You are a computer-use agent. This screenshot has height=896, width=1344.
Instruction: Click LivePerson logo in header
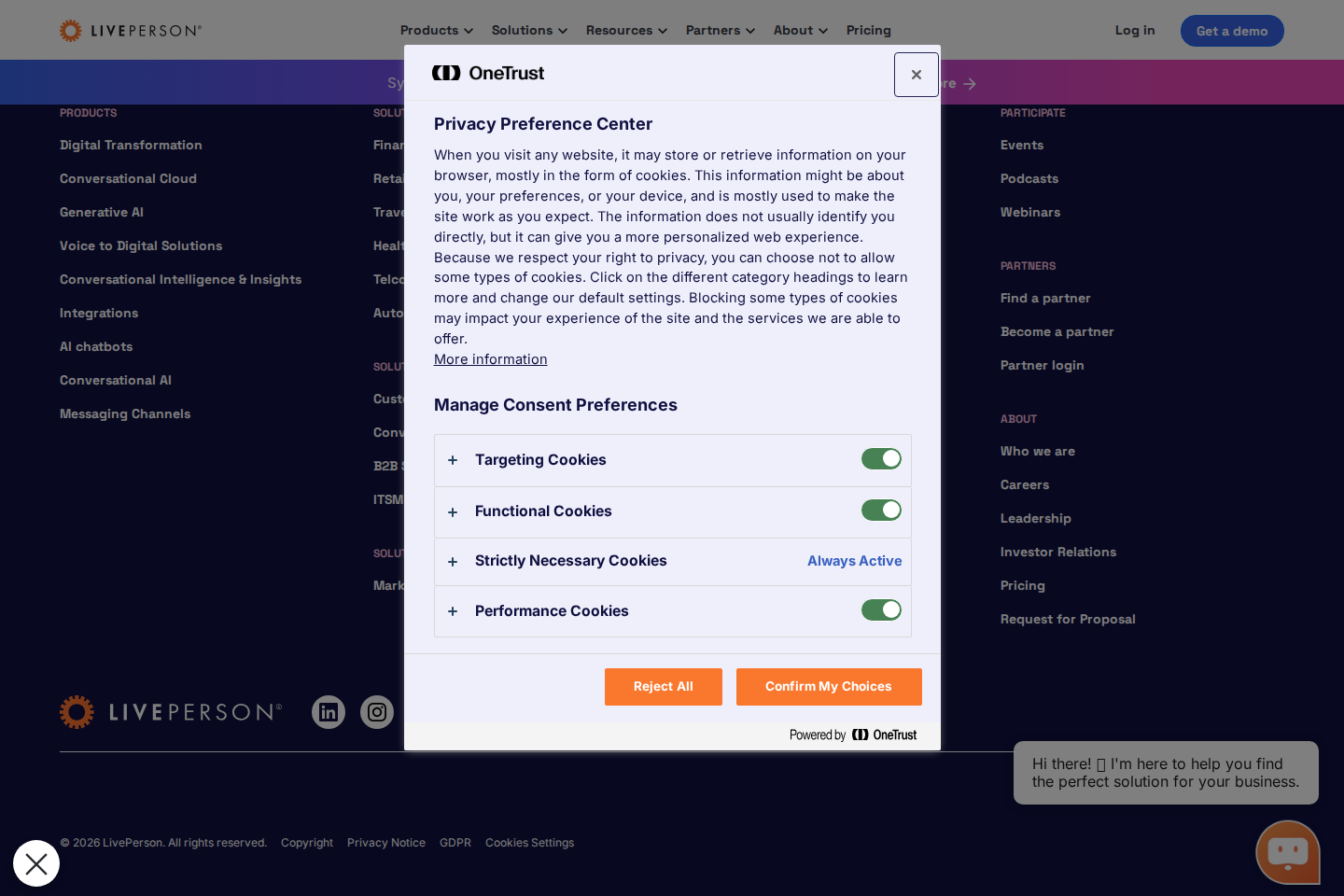click(131, 31)
